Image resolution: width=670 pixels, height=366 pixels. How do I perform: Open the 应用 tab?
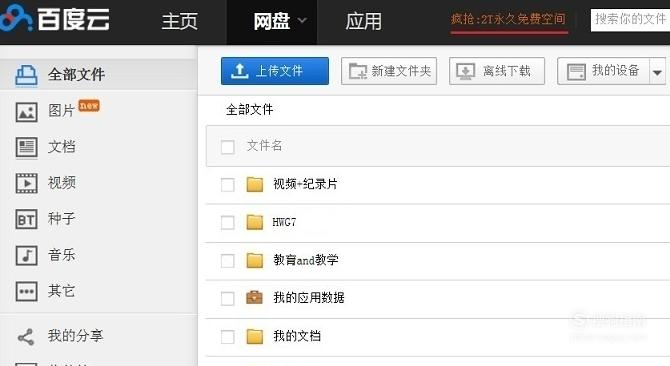[363, 21]
